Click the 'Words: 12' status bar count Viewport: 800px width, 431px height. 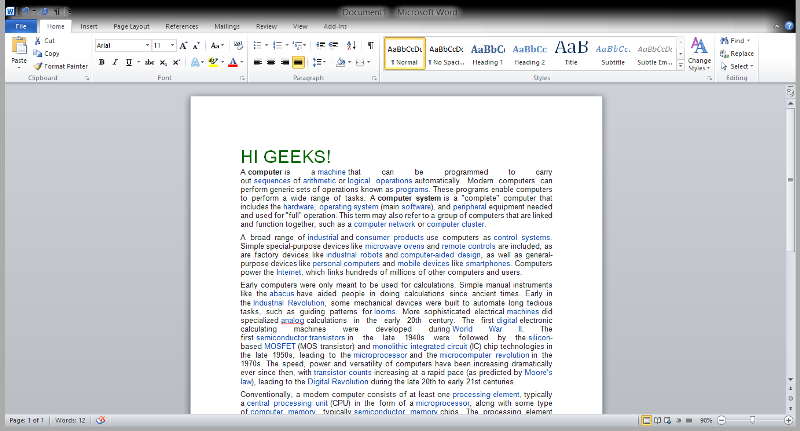(70, 420)
